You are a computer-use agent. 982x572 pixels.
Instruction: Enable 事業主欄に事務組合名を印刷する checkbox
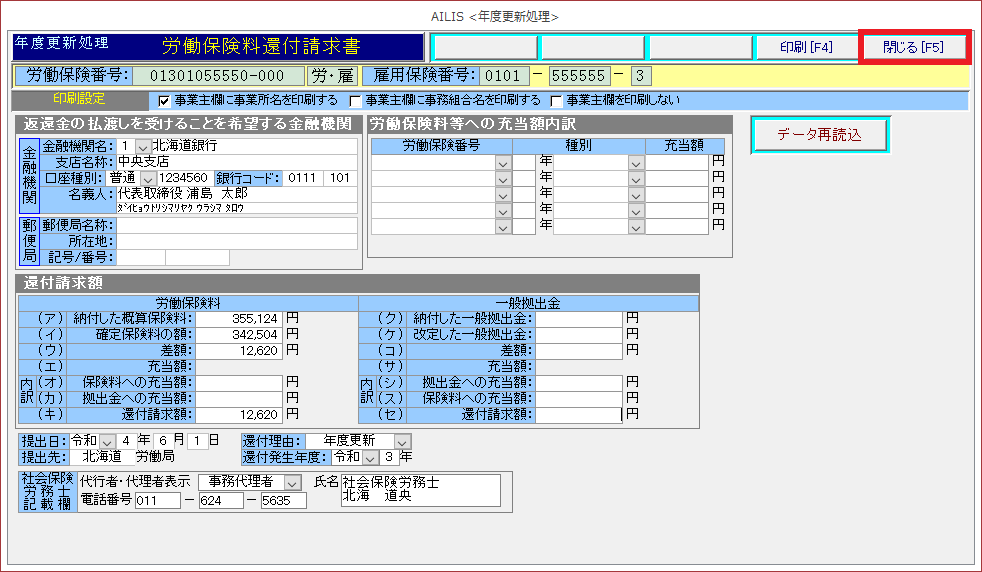(x=356, y=101)
